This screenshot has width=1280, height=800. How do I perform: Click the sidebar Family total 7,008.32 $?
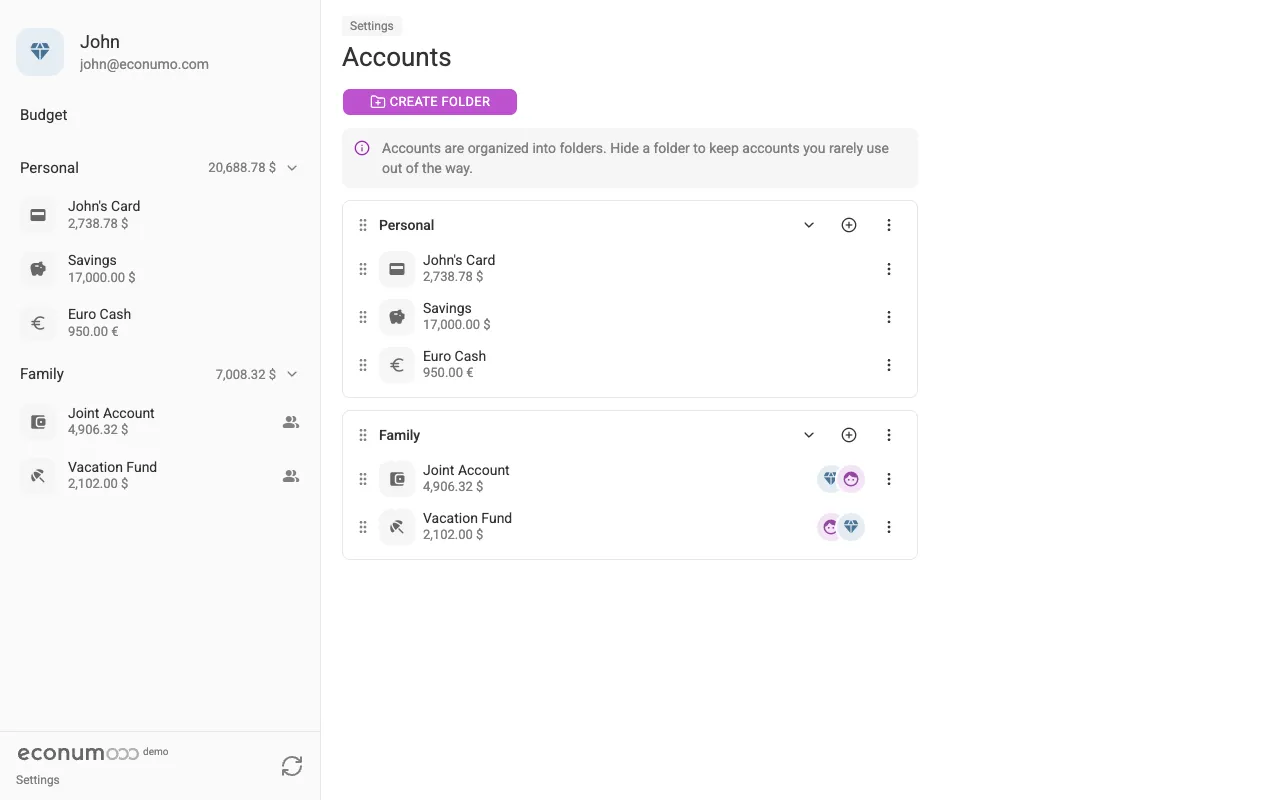click(x=246, y=374)
